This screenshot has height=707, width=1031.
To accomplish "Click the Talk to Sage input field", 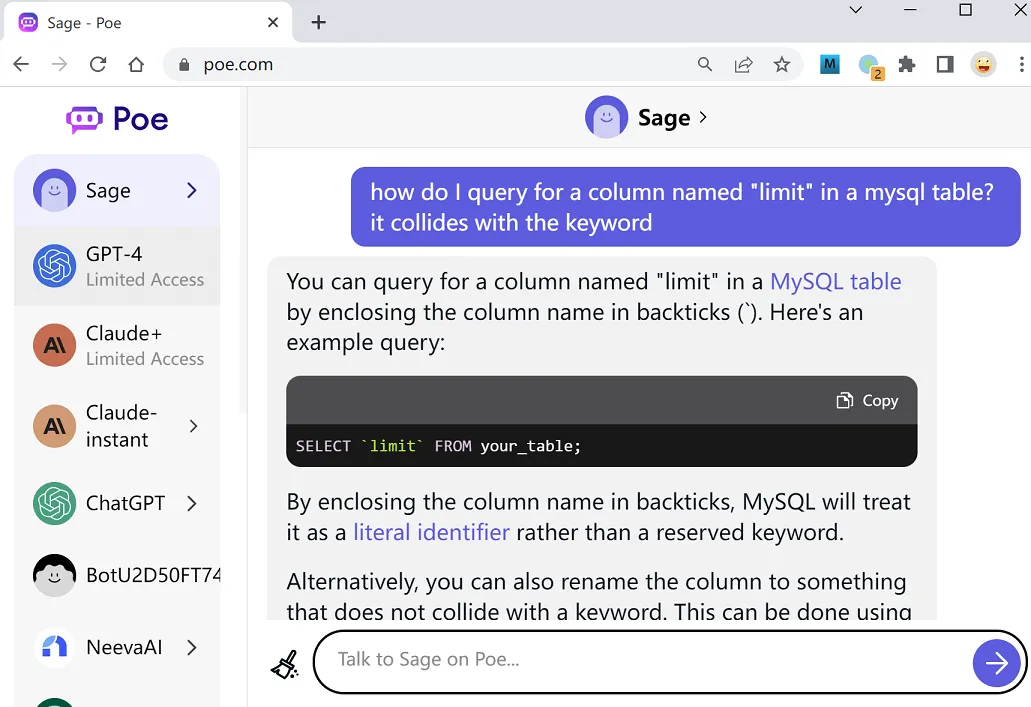I will click(x=640, y=660).
